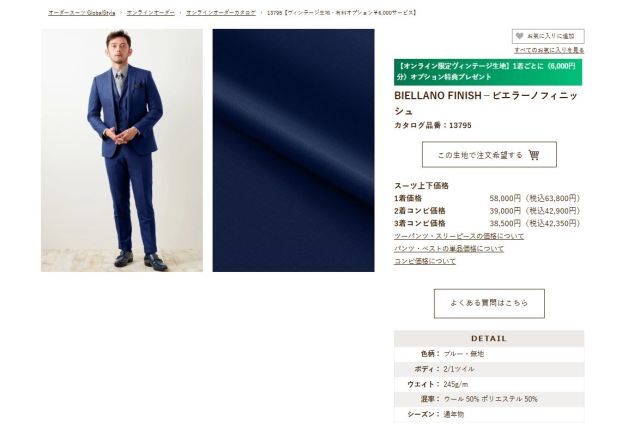
Task: Open パンツ・ベストの単品価格について link
Action: [449, 248]
